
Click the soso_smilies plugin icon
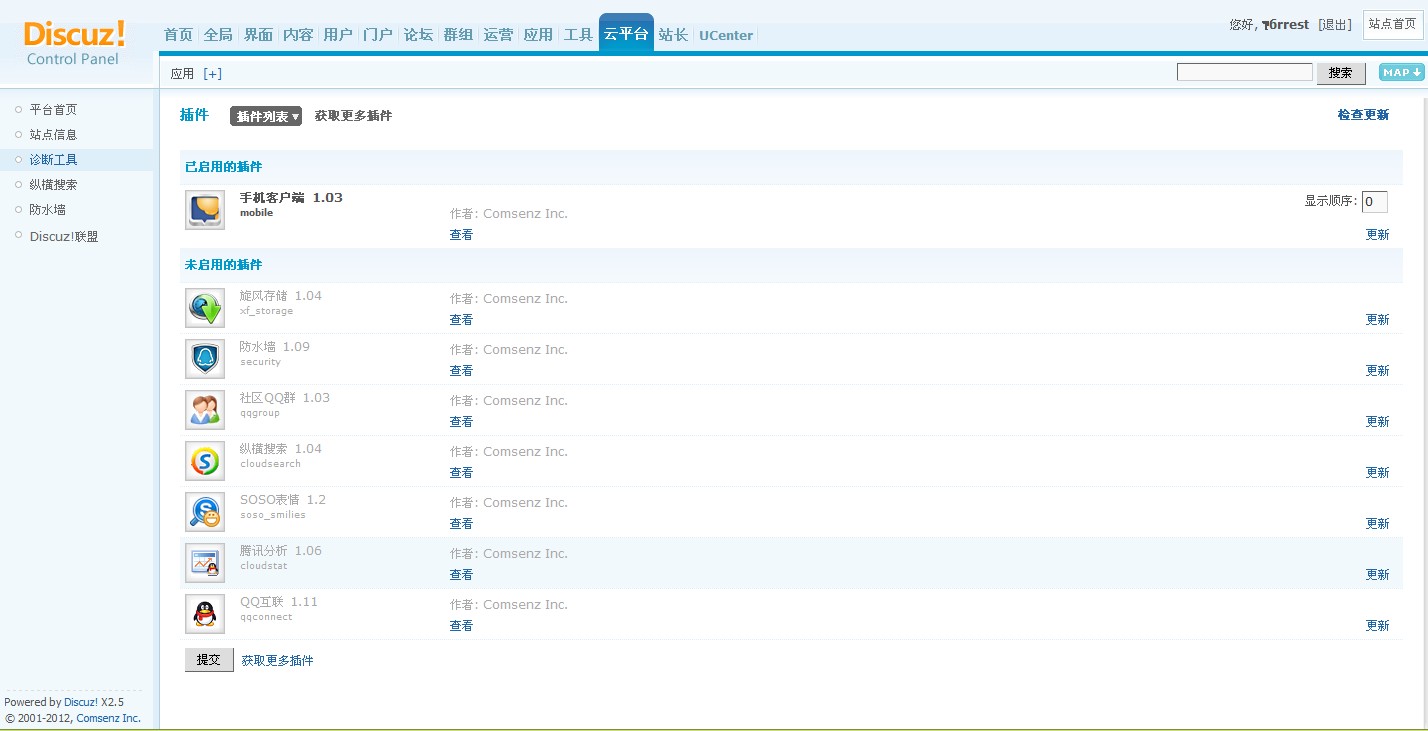click(205, 512)
